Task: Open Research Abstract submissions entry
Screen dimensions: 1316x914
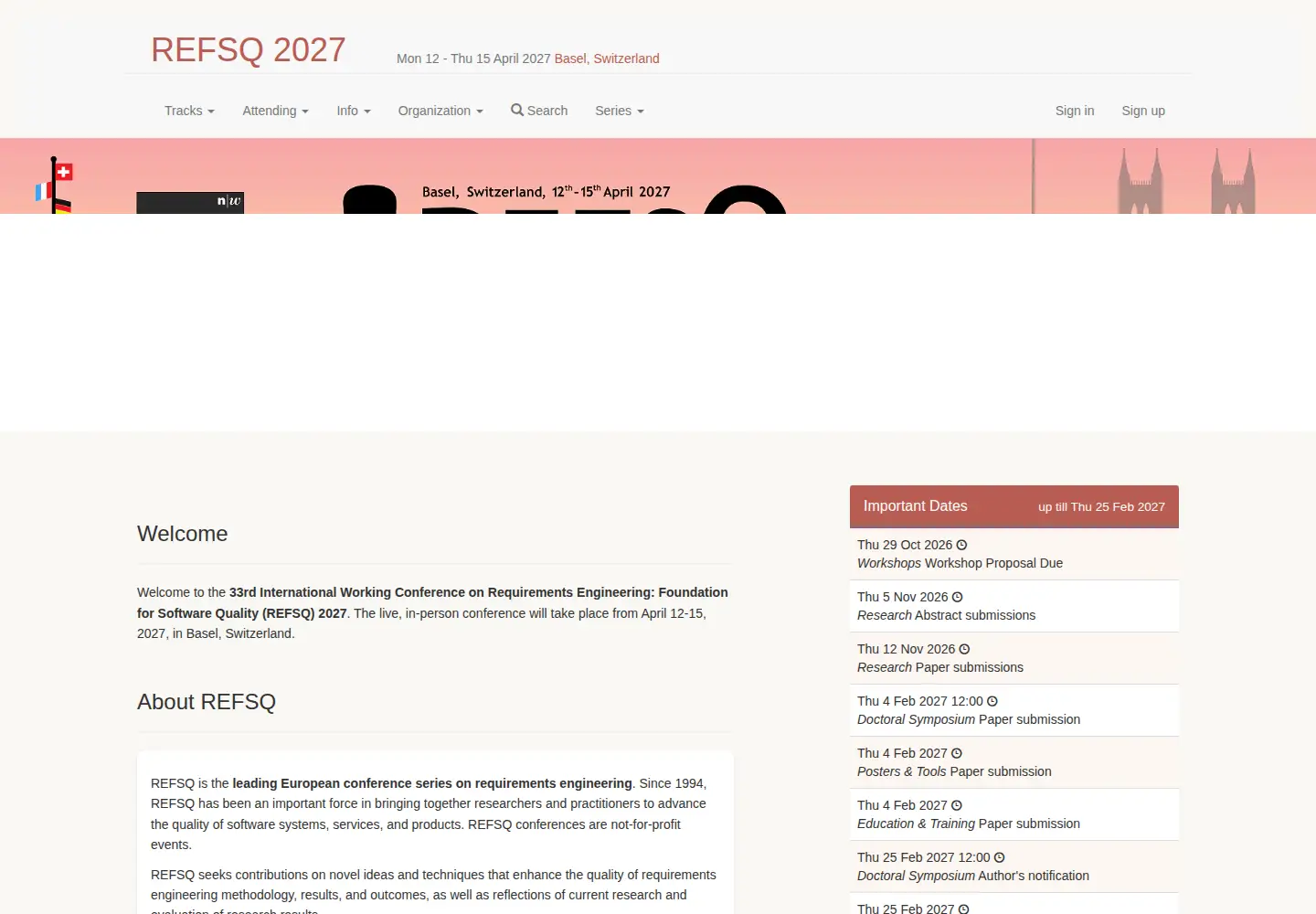Action: pos(1014,606)
